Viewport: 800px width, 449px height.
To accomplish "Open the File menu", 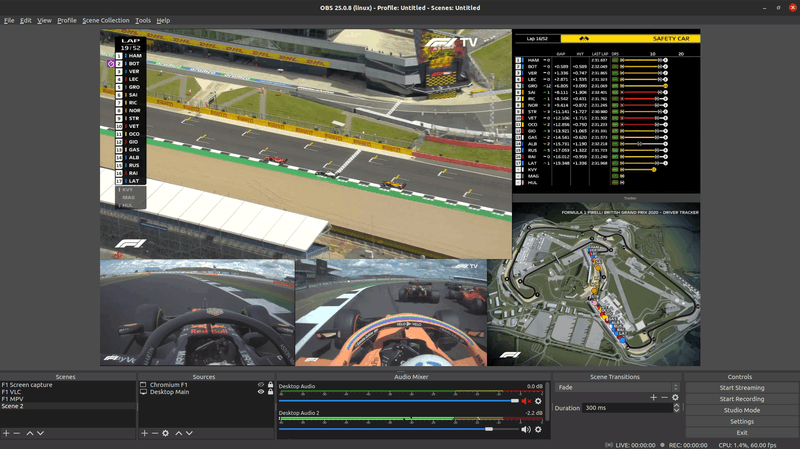I will pyautogui.click(x=9, y=20).
